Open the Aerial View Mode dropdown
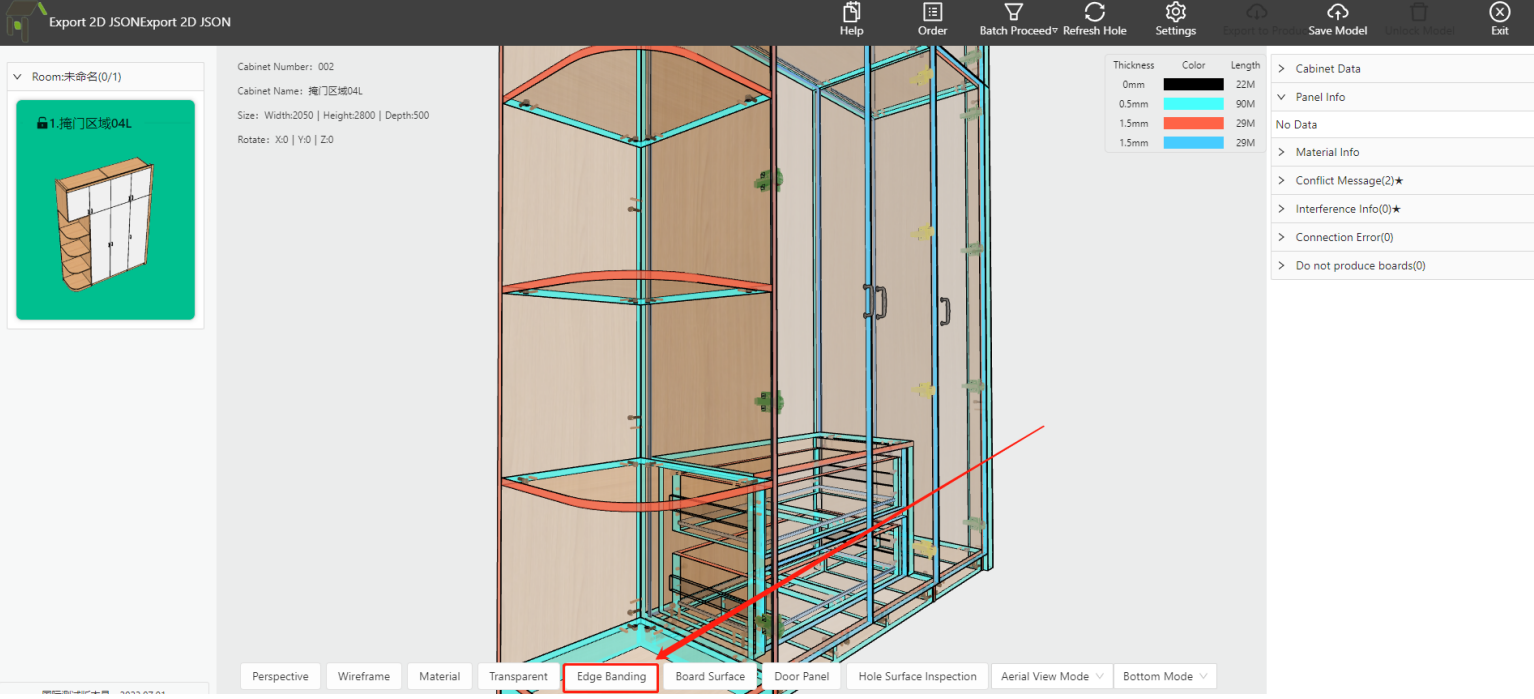 [x=1053, y=677]
